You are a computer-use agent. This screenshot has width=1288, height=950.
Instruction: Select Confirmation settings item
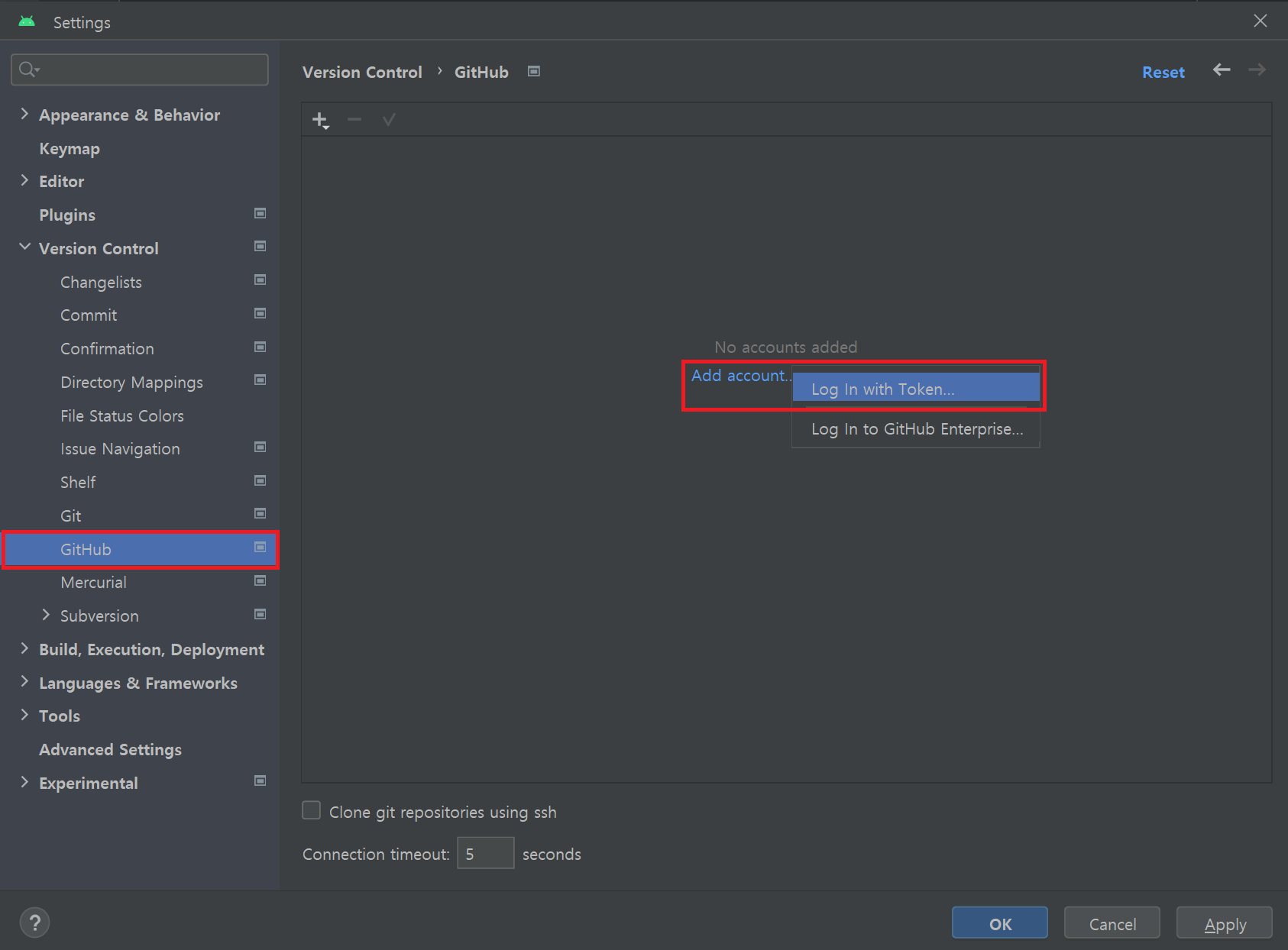pos(107,349)
